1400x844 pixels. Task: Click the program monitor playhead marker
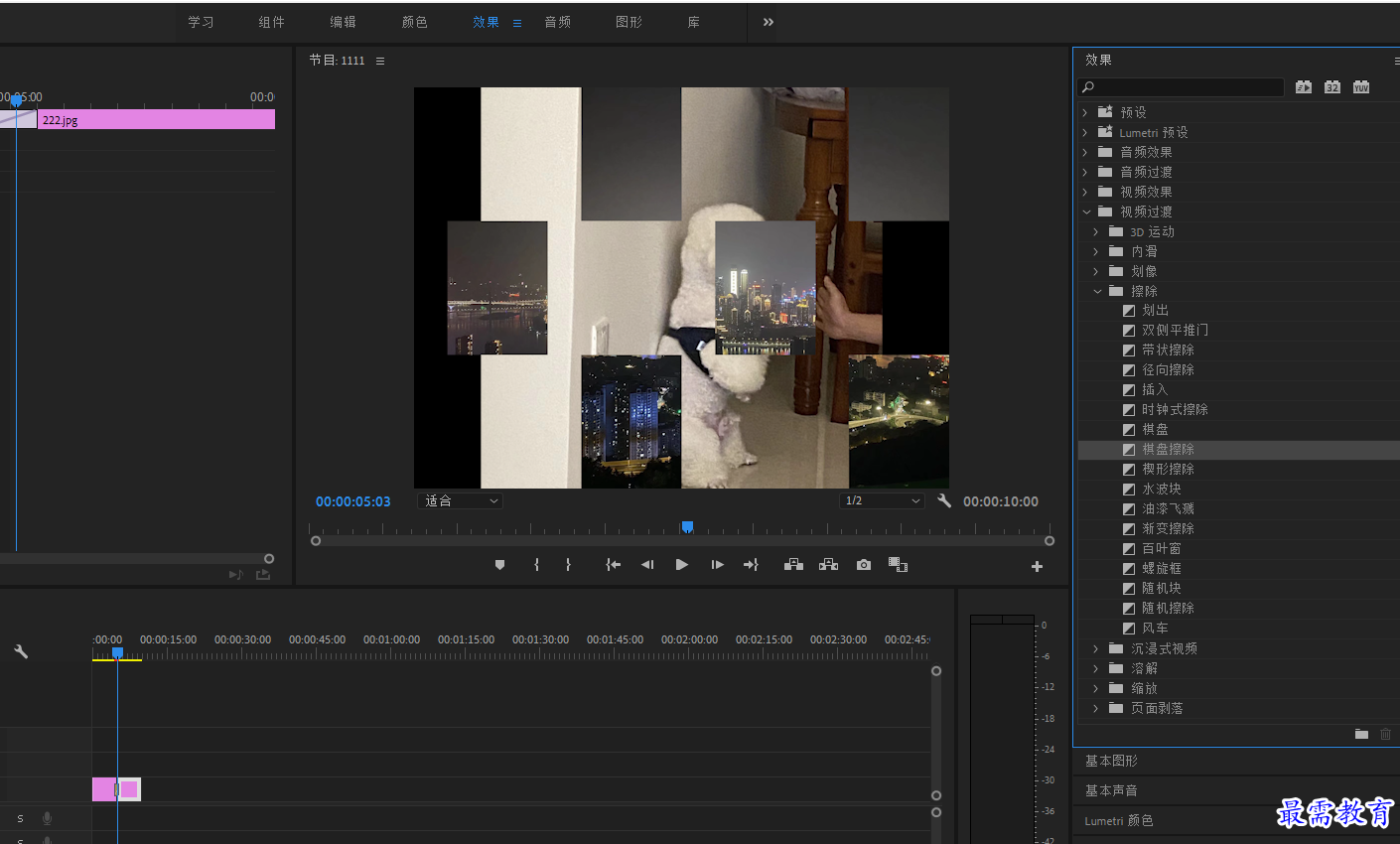(687, 527)
